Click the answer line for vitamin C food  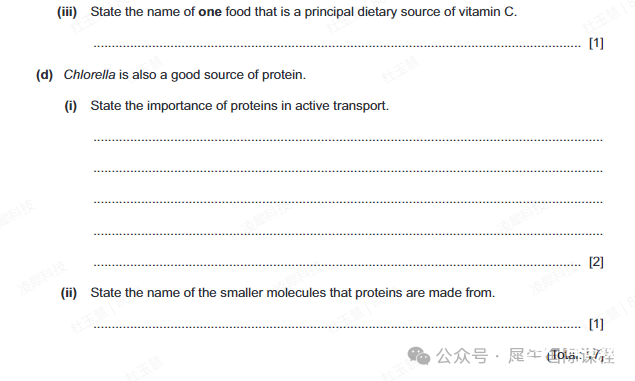pyautogui.click(x=337, y=46)
